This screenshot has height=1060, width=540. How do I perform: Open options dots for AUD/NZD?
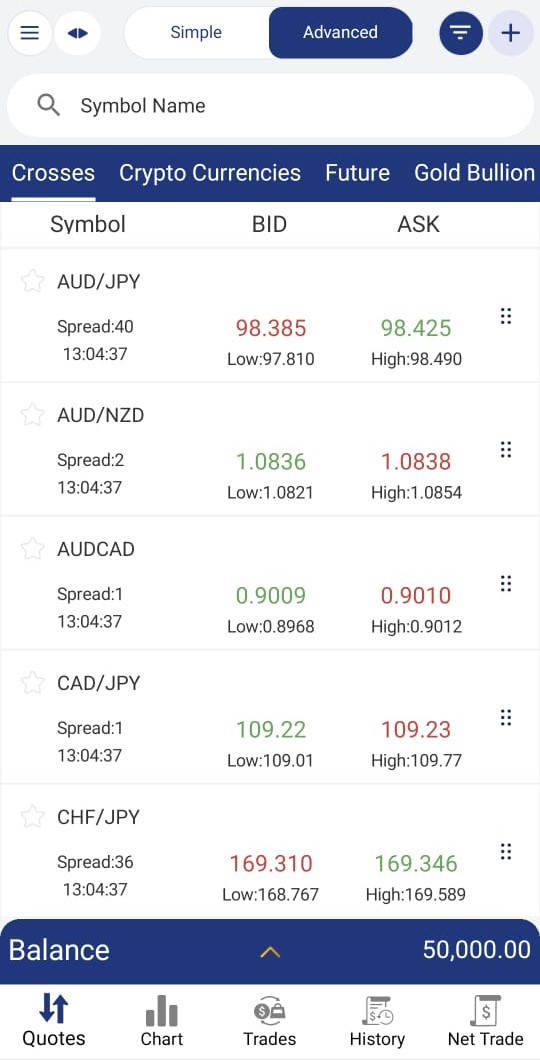tap(506, 450)
